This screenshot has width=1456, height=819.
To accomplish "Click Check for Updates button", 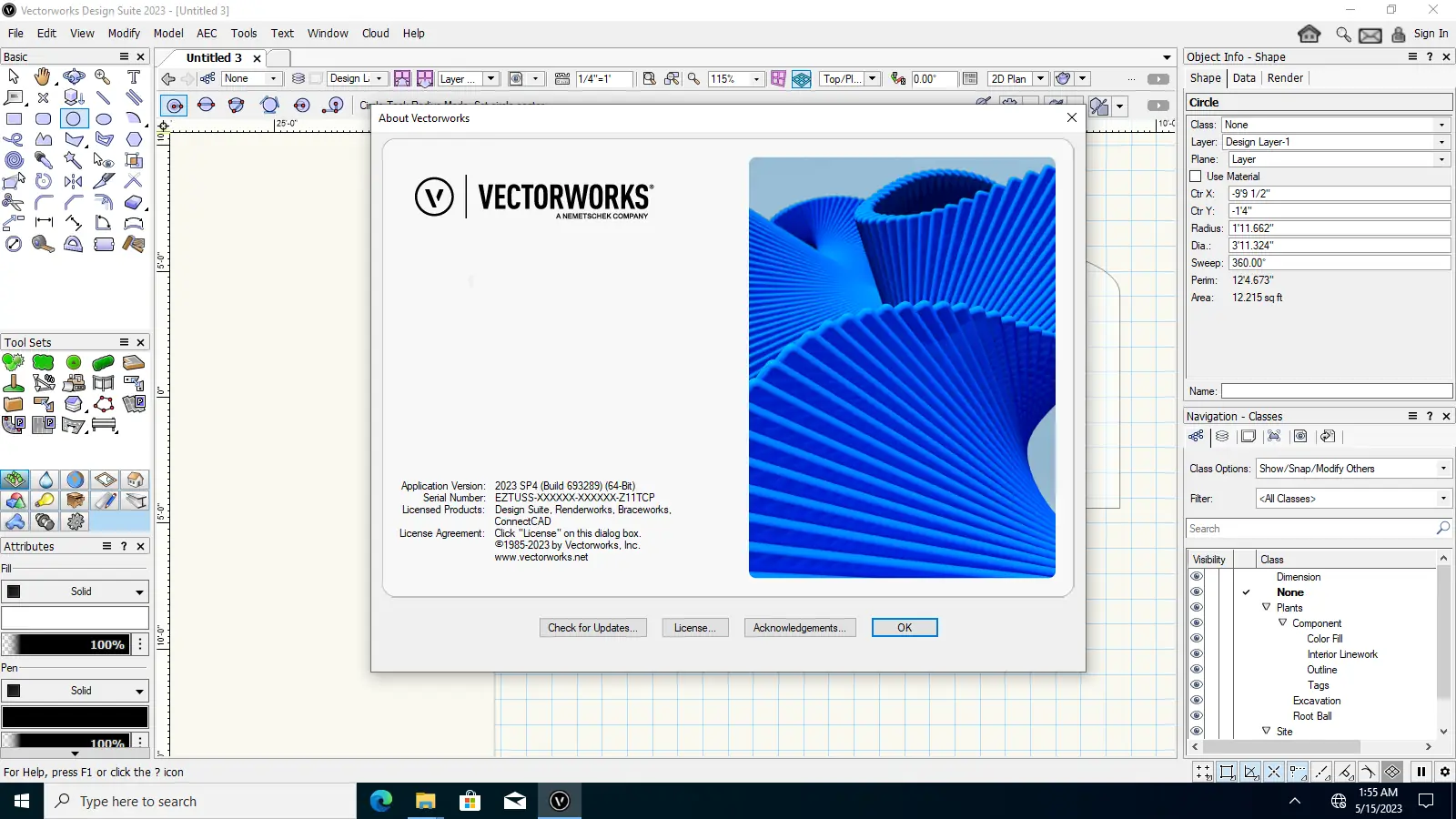I will 593,628.
